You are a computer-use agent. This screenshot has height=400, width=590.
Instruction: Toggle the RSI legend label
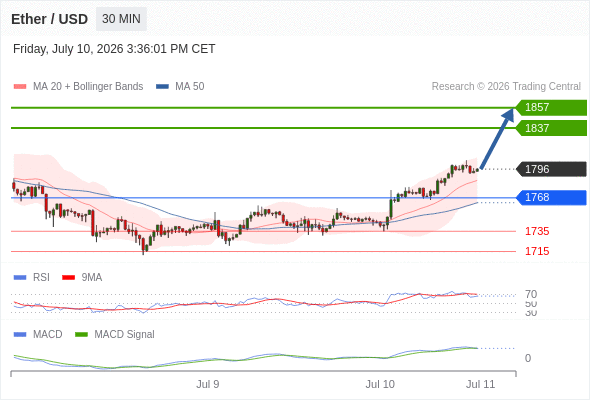click(41, 277)
